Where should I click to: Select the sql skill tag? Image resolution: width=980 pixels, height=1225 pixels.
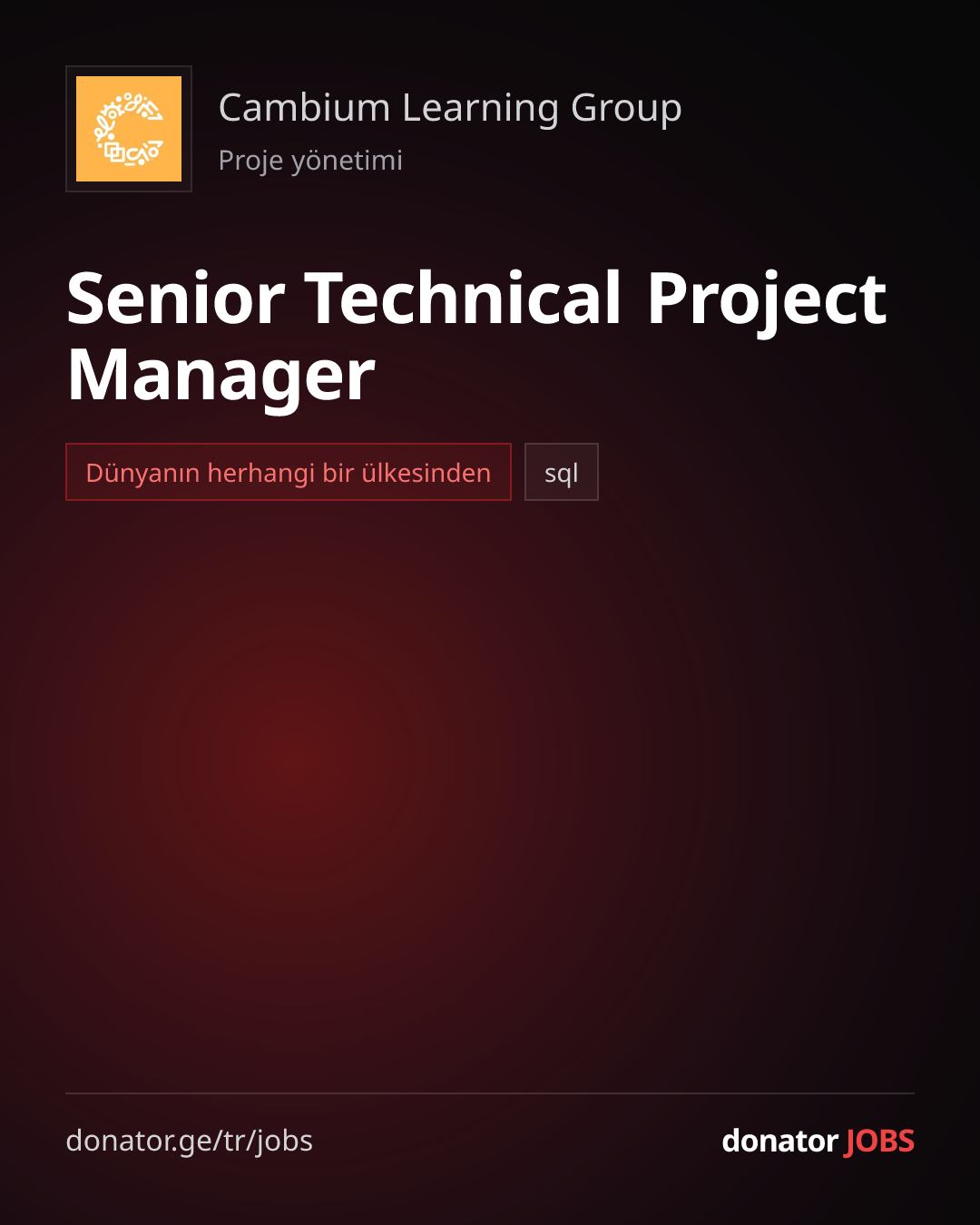click(x=562, y=472)
